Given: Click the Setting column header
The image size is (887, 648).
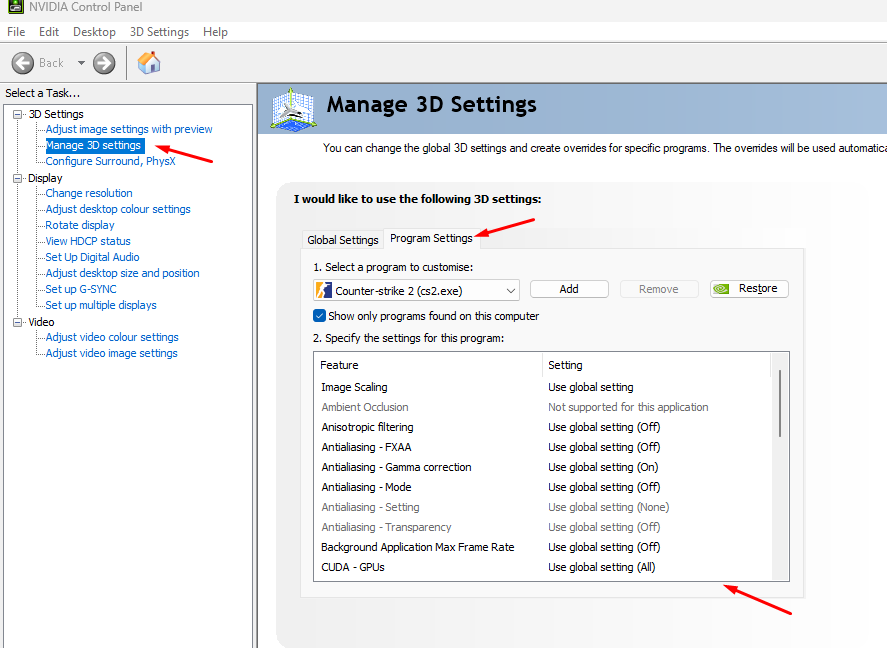Looking at the screenshot, I should (x=656, y=365).
